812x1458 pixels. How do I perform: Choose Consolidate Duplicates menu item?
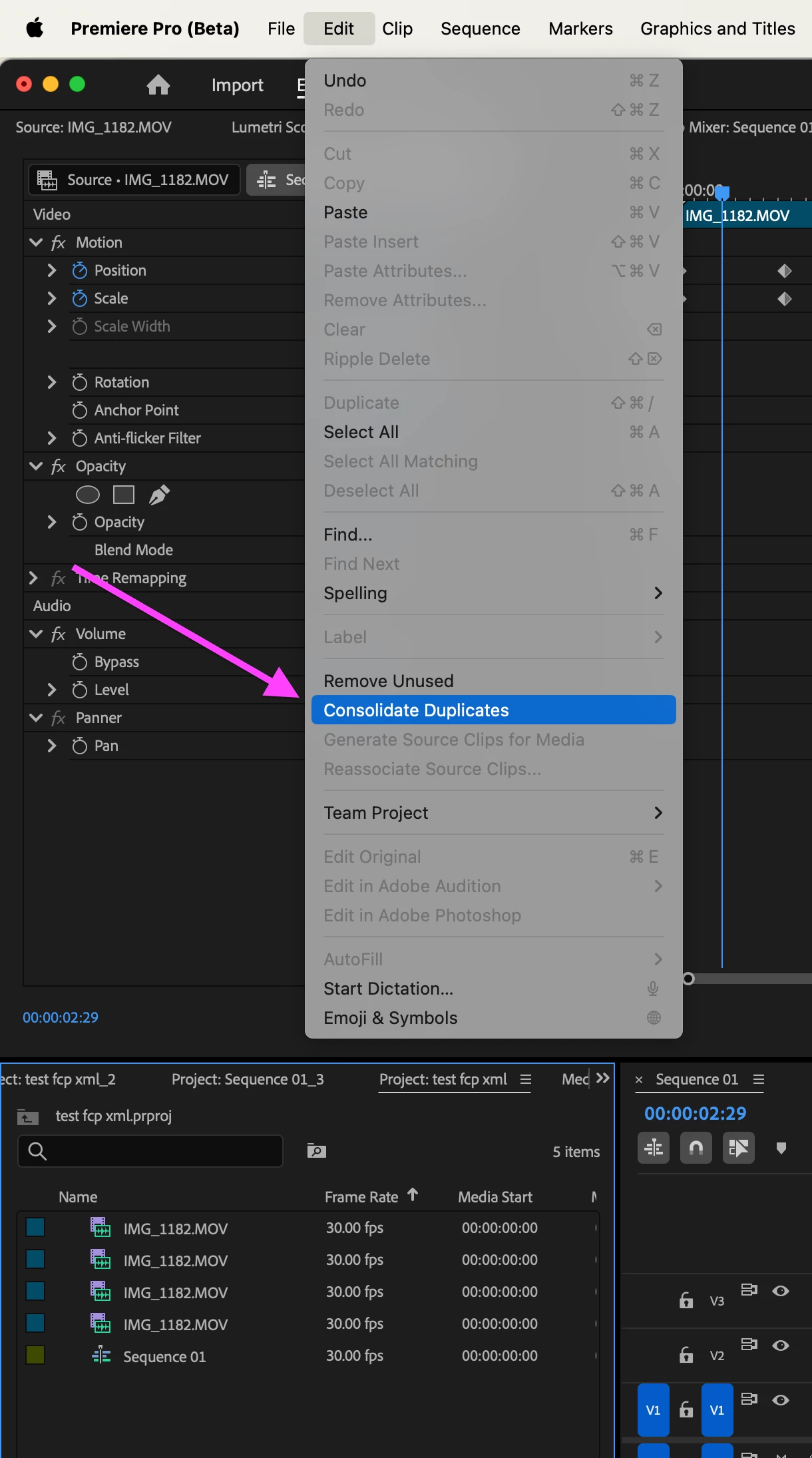(x=493, y=710)
